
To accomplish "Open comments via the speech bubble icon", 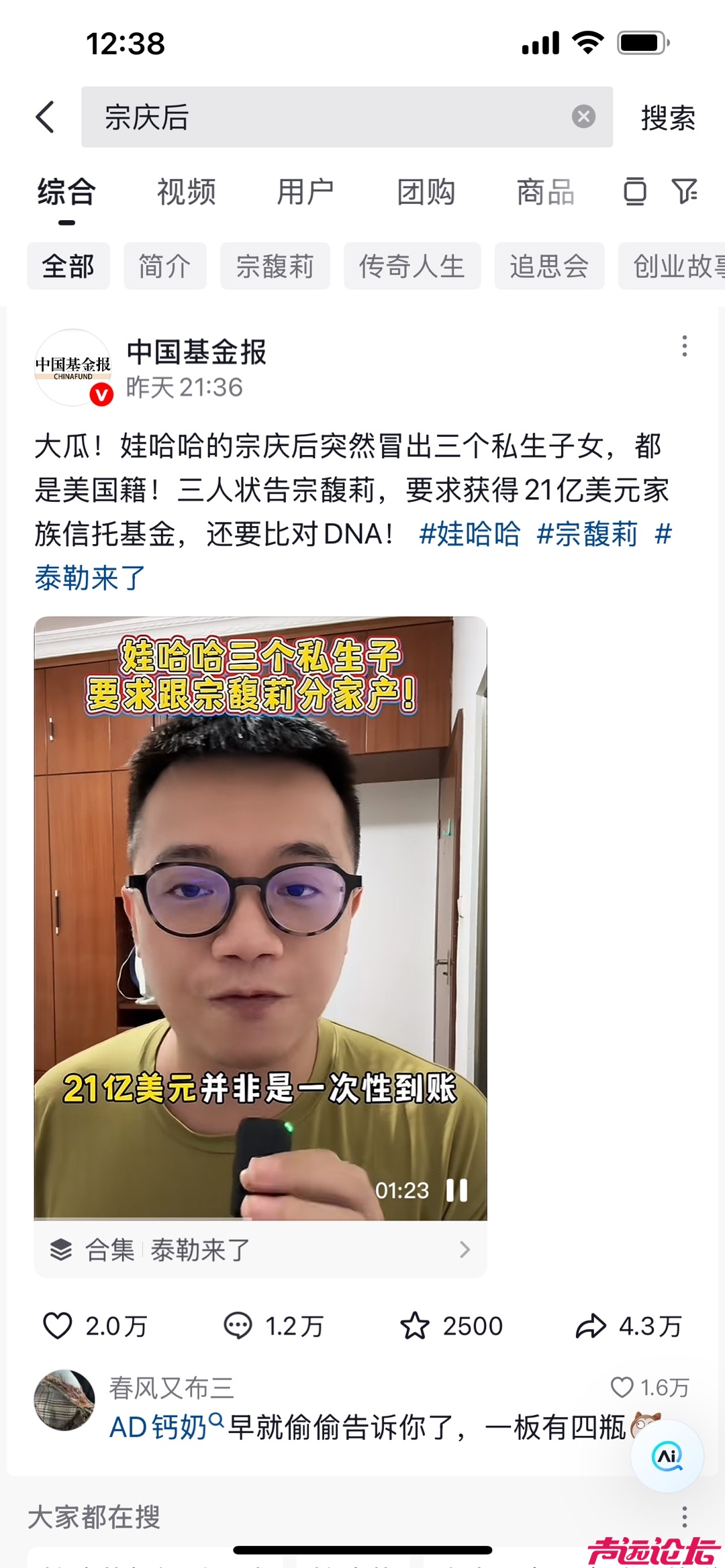I will [x=238, y=1326].
